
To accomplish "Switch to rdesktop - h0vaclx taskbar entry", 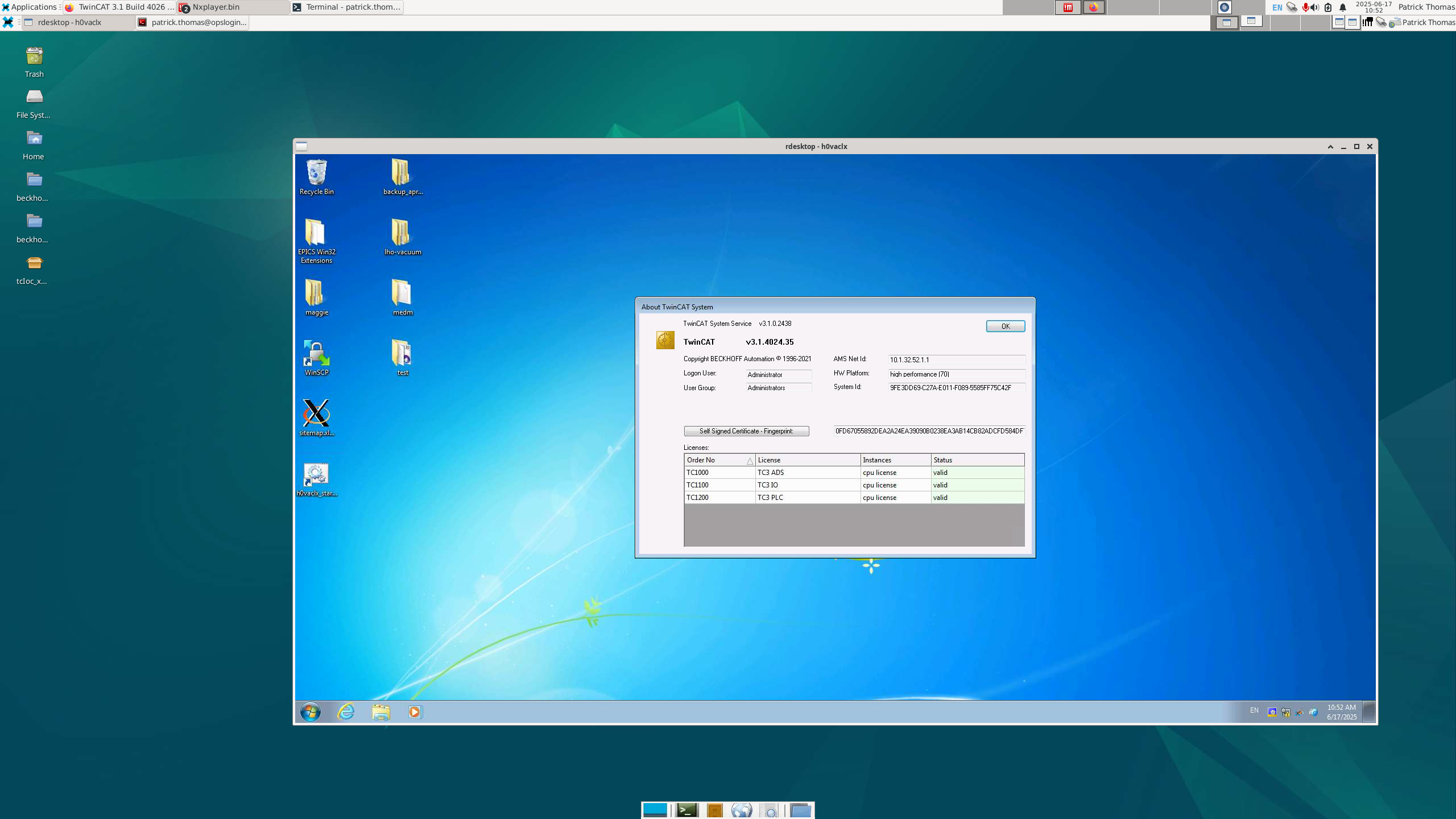I will (78, 22).
